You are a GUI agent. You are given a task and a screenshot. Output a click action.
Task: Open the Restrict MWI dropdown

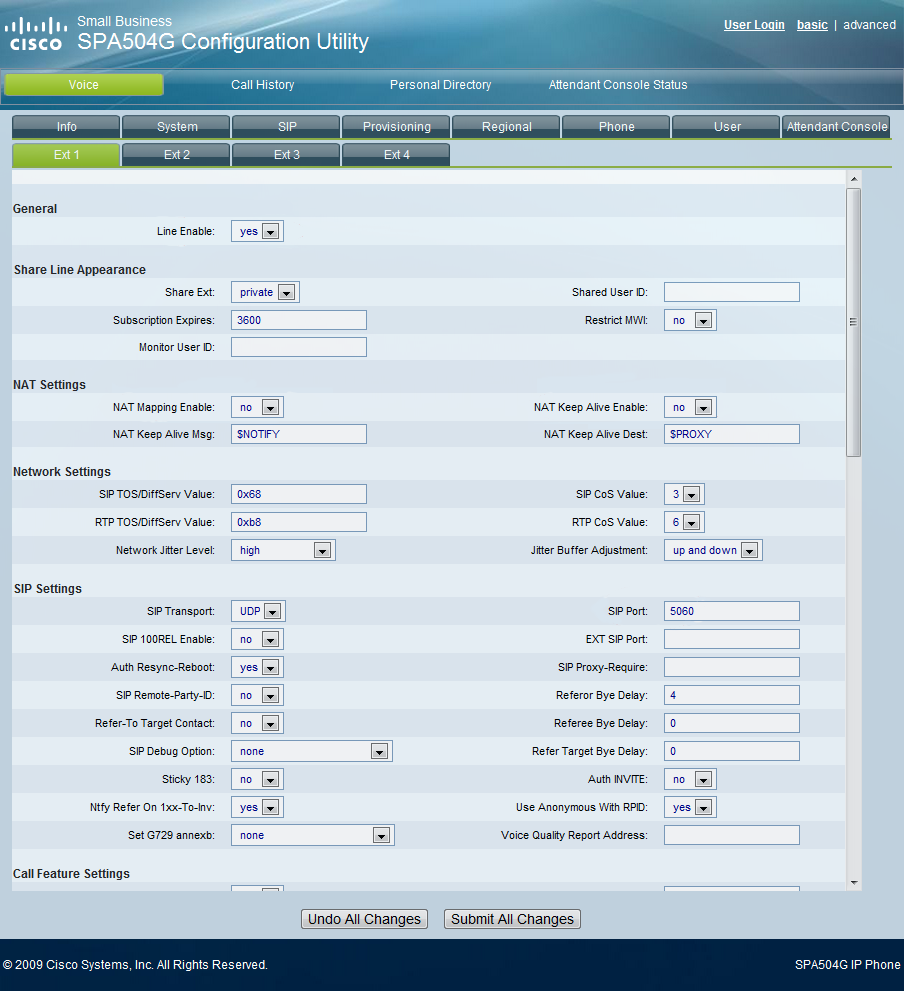690,321
